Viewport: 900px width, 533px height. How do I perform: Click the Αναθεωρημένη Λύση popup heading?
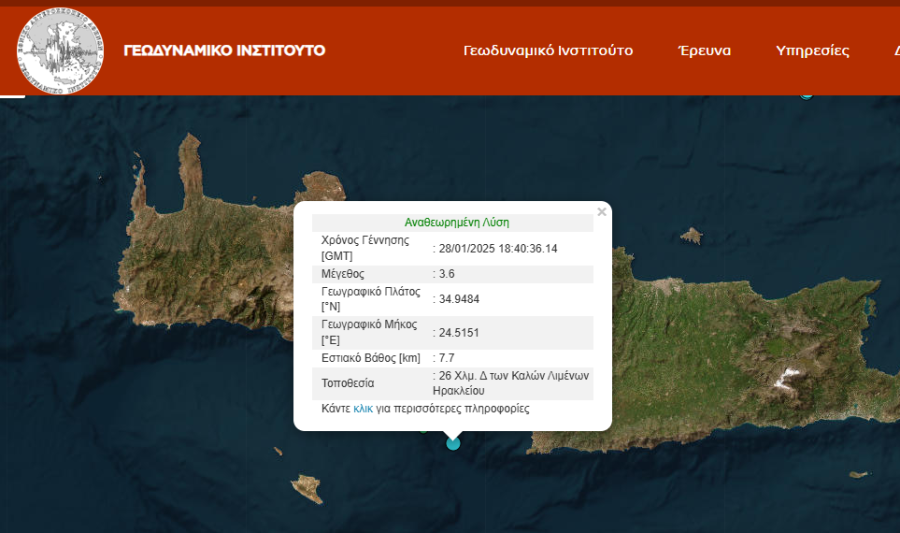456,222
